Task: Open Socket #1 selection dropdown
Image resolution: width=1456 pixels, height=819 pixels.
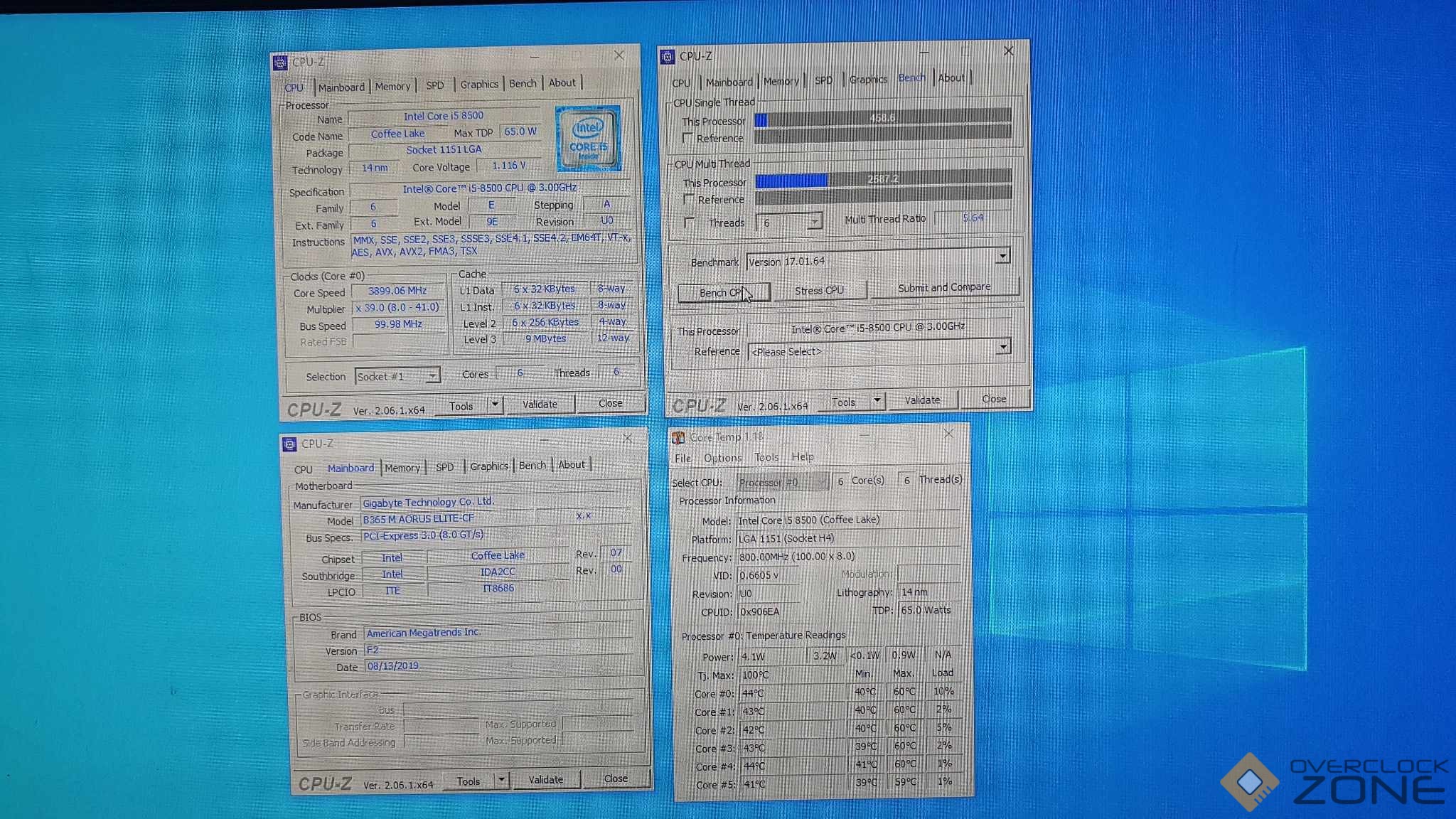Action: (x=432, y=375)
